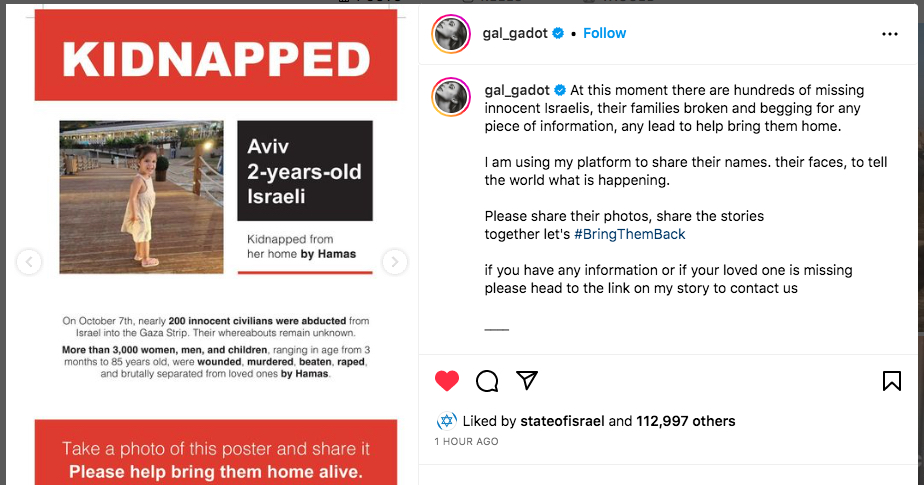Screen dimensions: 924x485
Task: Click the verified badge in the post header
Action: click(x=559, y=34)
